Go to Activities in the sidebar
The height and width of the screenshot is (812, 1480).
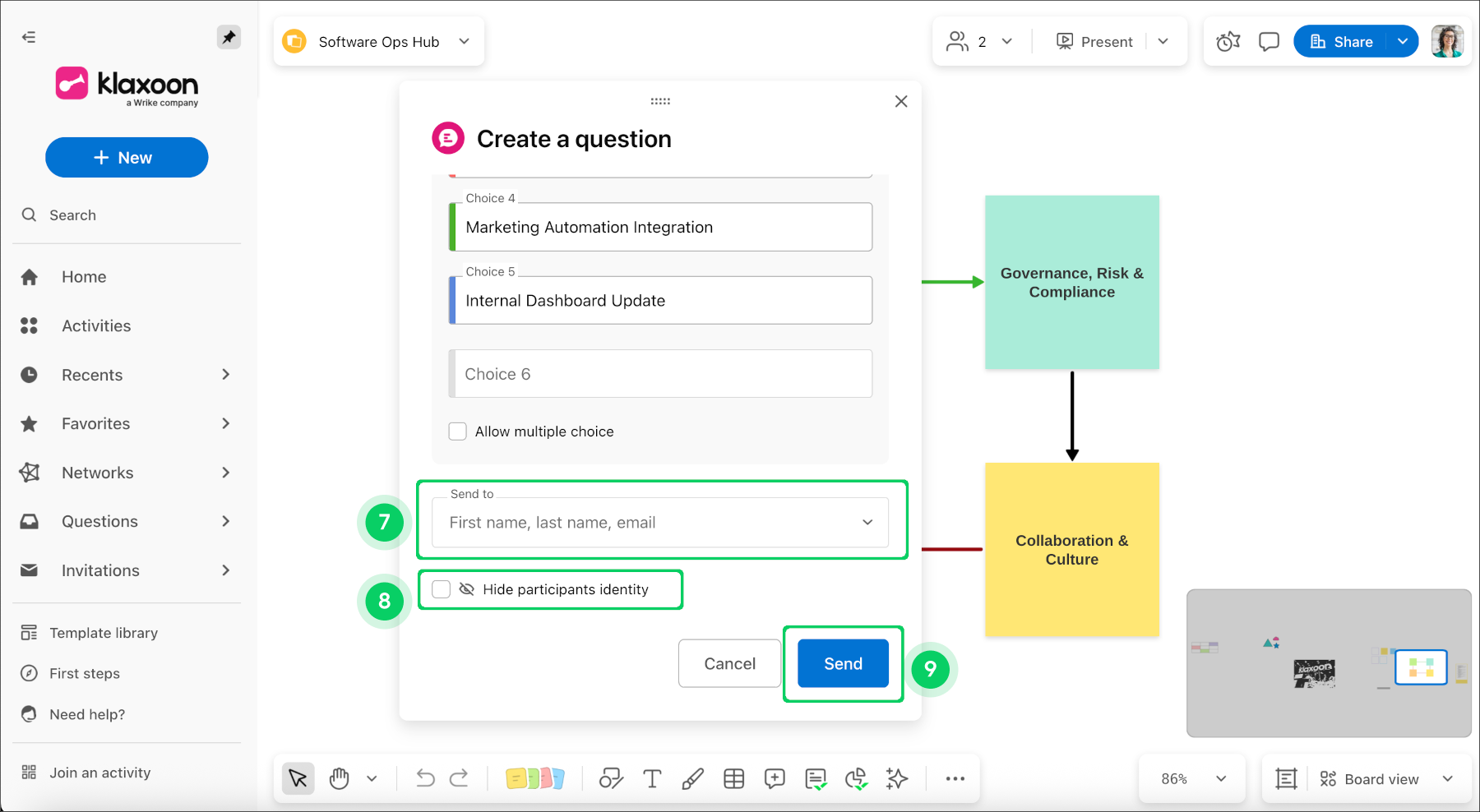pyautogui.click(x=95, y=325)
